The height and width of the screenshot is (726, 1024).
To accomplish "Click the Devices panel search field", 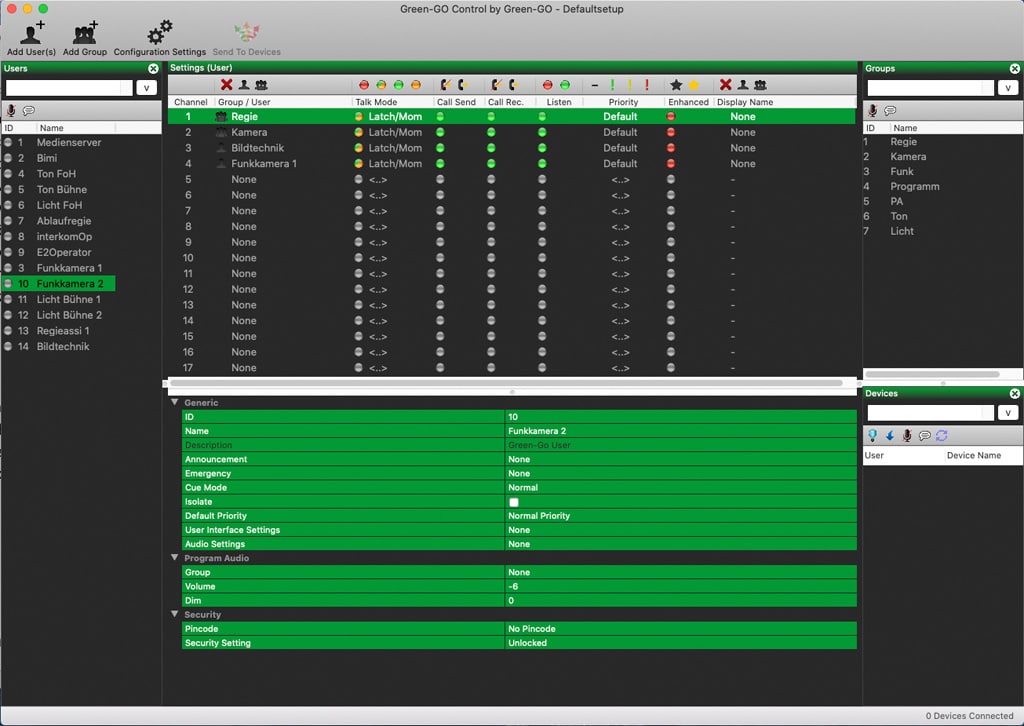I will point(926,413).
